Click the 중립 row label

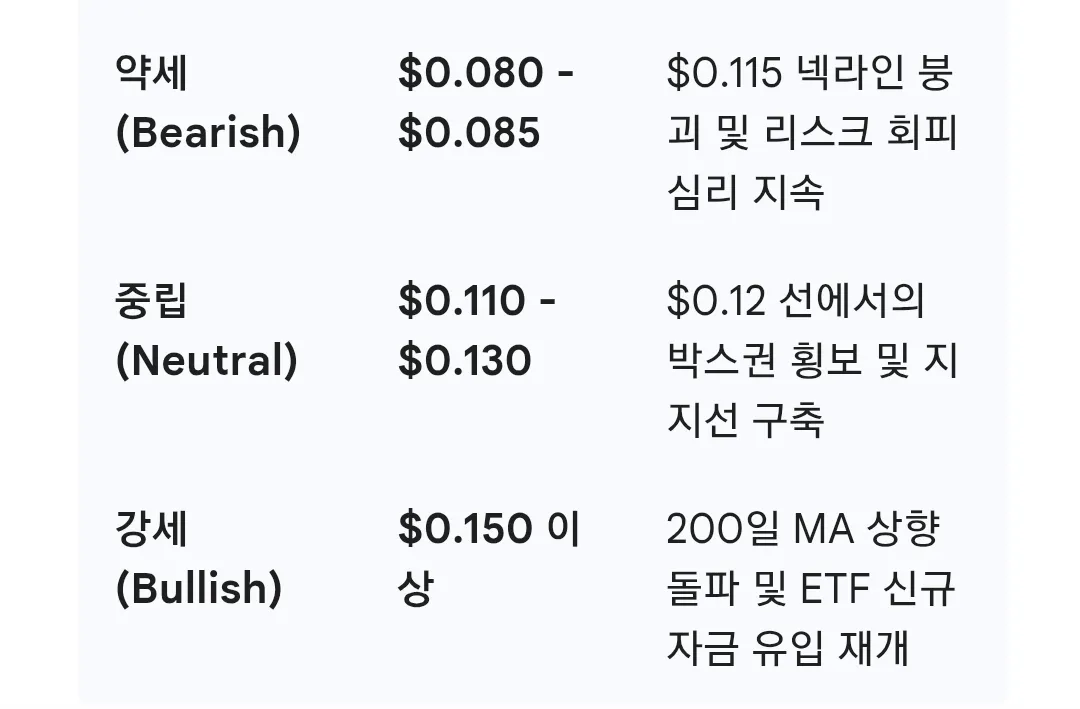point(151,300)
